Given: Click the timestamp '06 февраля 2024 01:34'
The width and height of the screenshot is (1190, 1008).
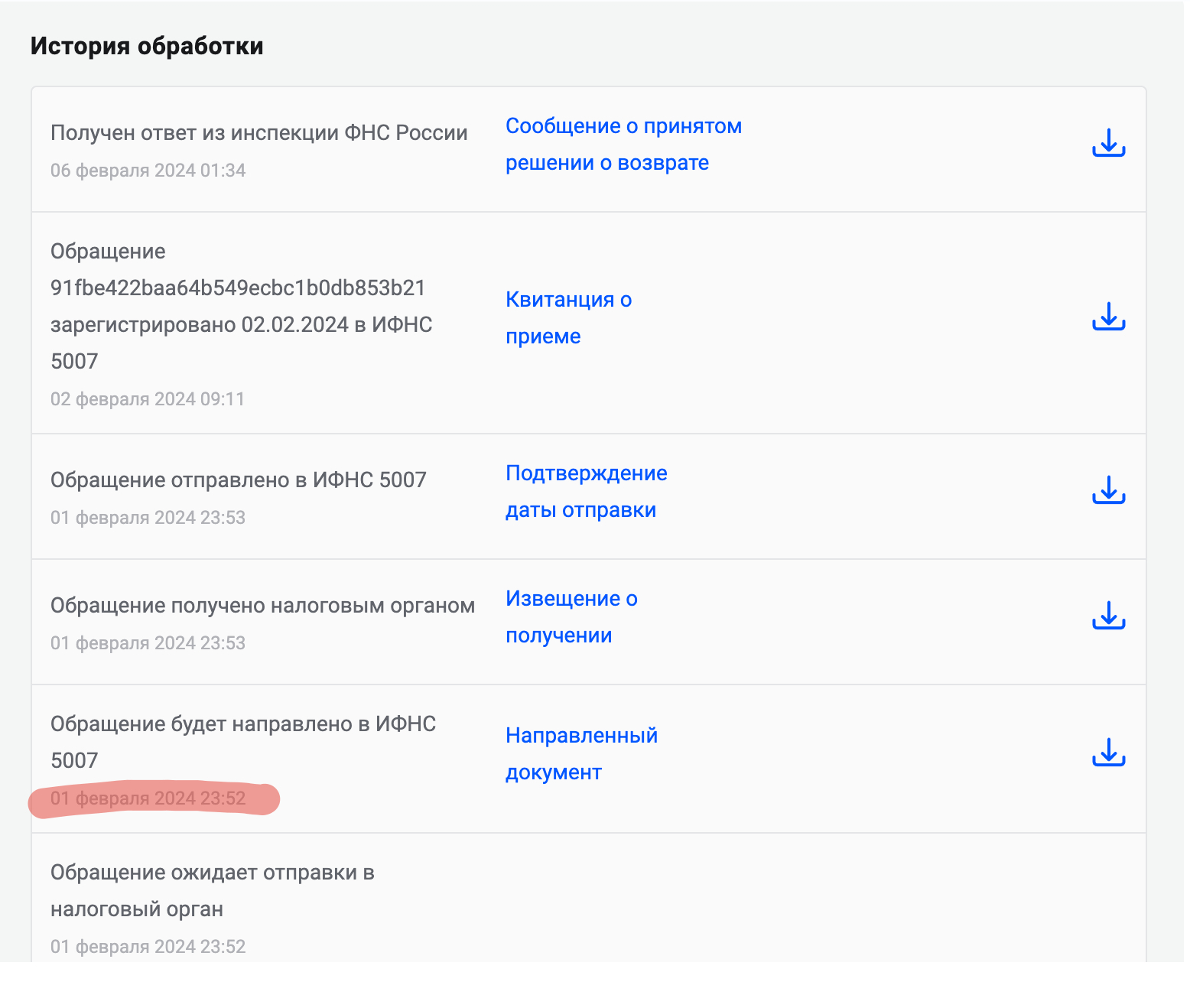Looking at the screenshot, I should 148,171.
